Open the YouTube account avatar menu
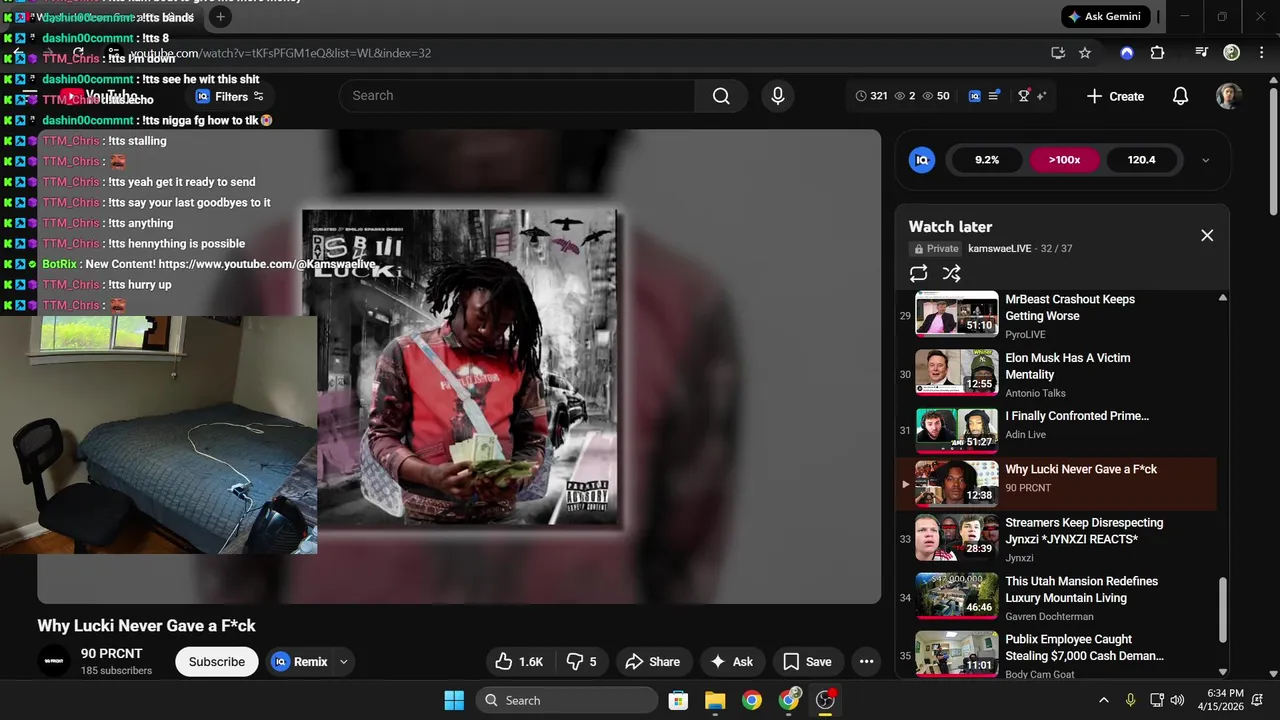 click(x=1229, y=96)
